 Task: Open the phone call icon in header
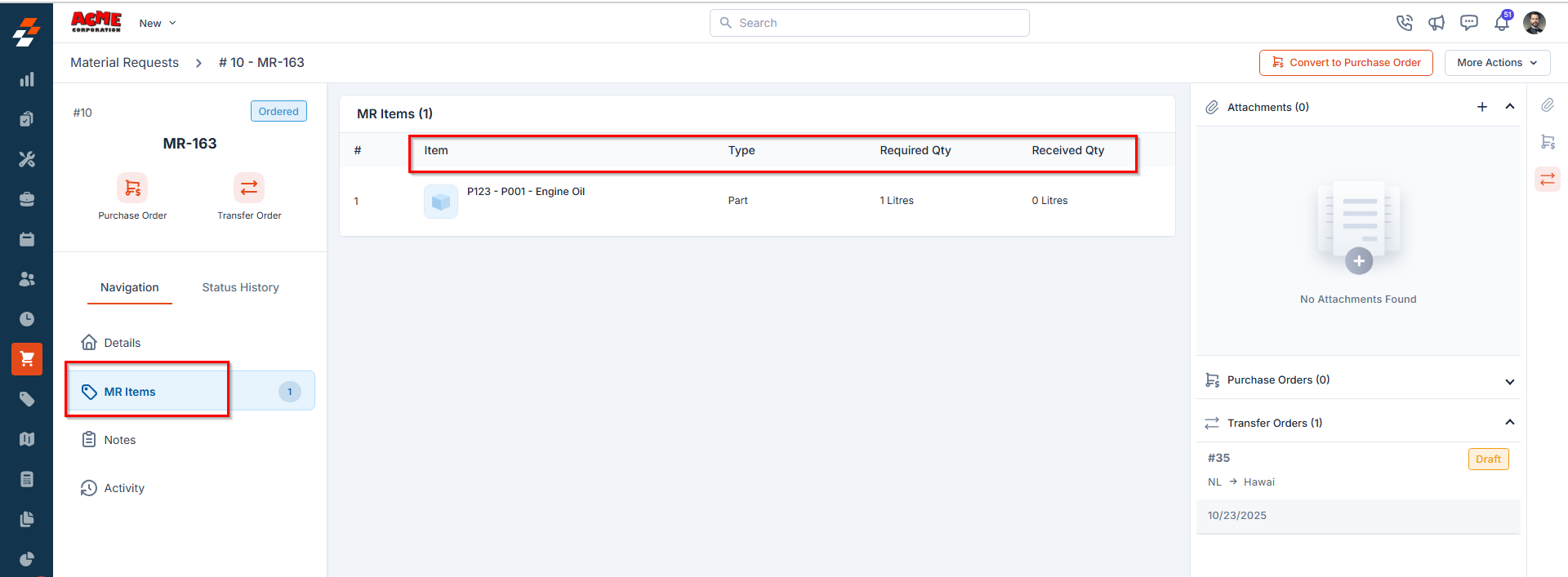click(x=1405, y=23)
